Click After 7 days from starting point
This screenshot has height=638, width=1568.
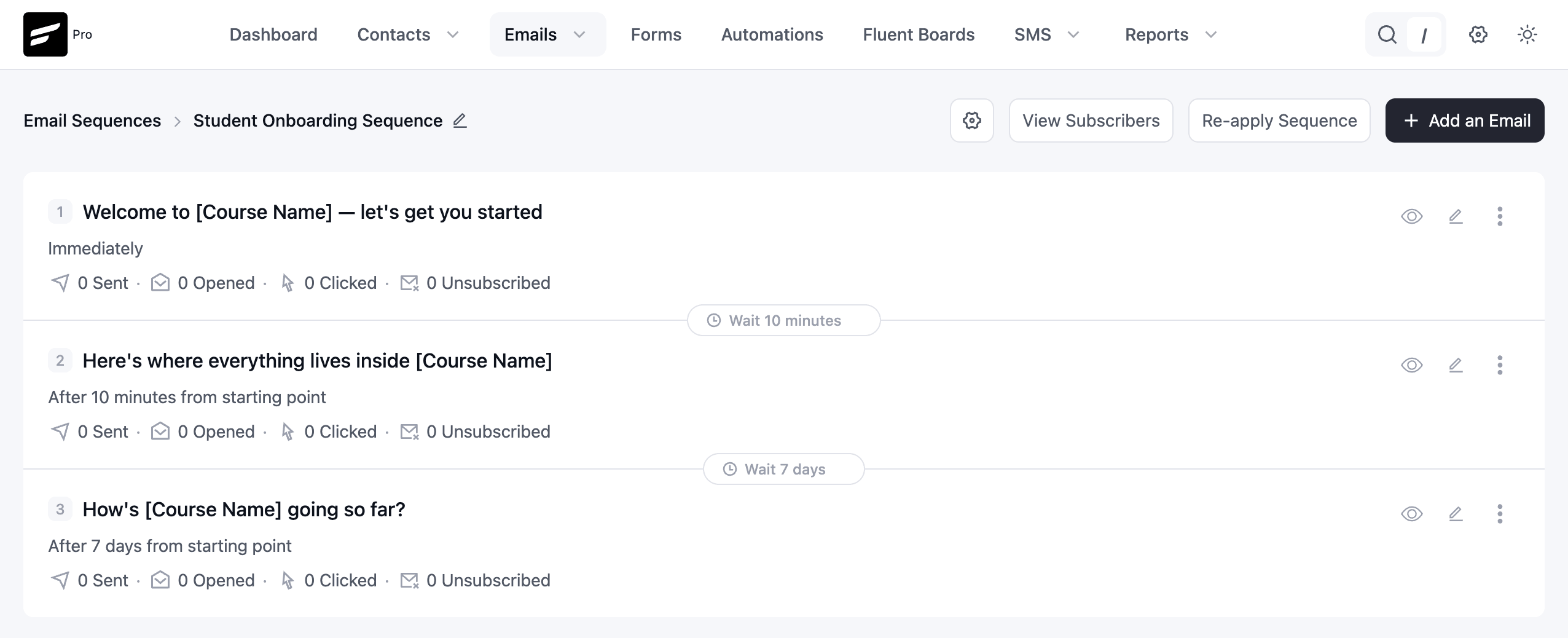coord(170,546)
